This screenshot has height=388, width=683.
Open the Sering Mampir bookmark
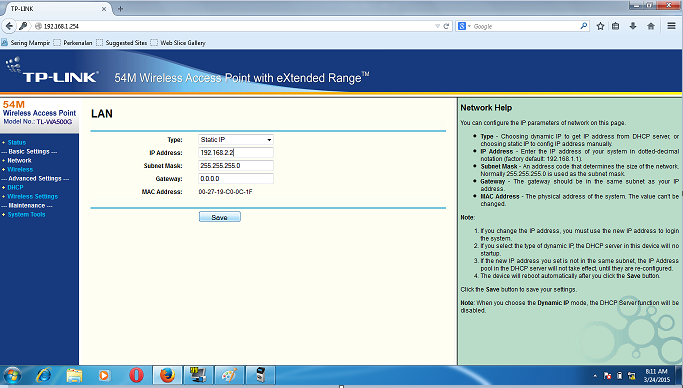[26, 43]
